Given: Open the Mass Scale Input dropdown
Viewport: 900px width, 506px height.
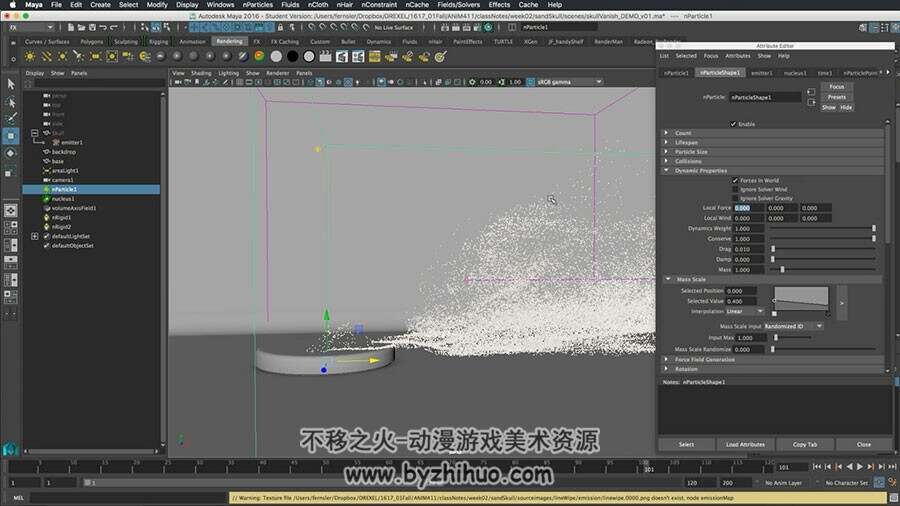Looking at the screenshot, I should tap(793, 326).
